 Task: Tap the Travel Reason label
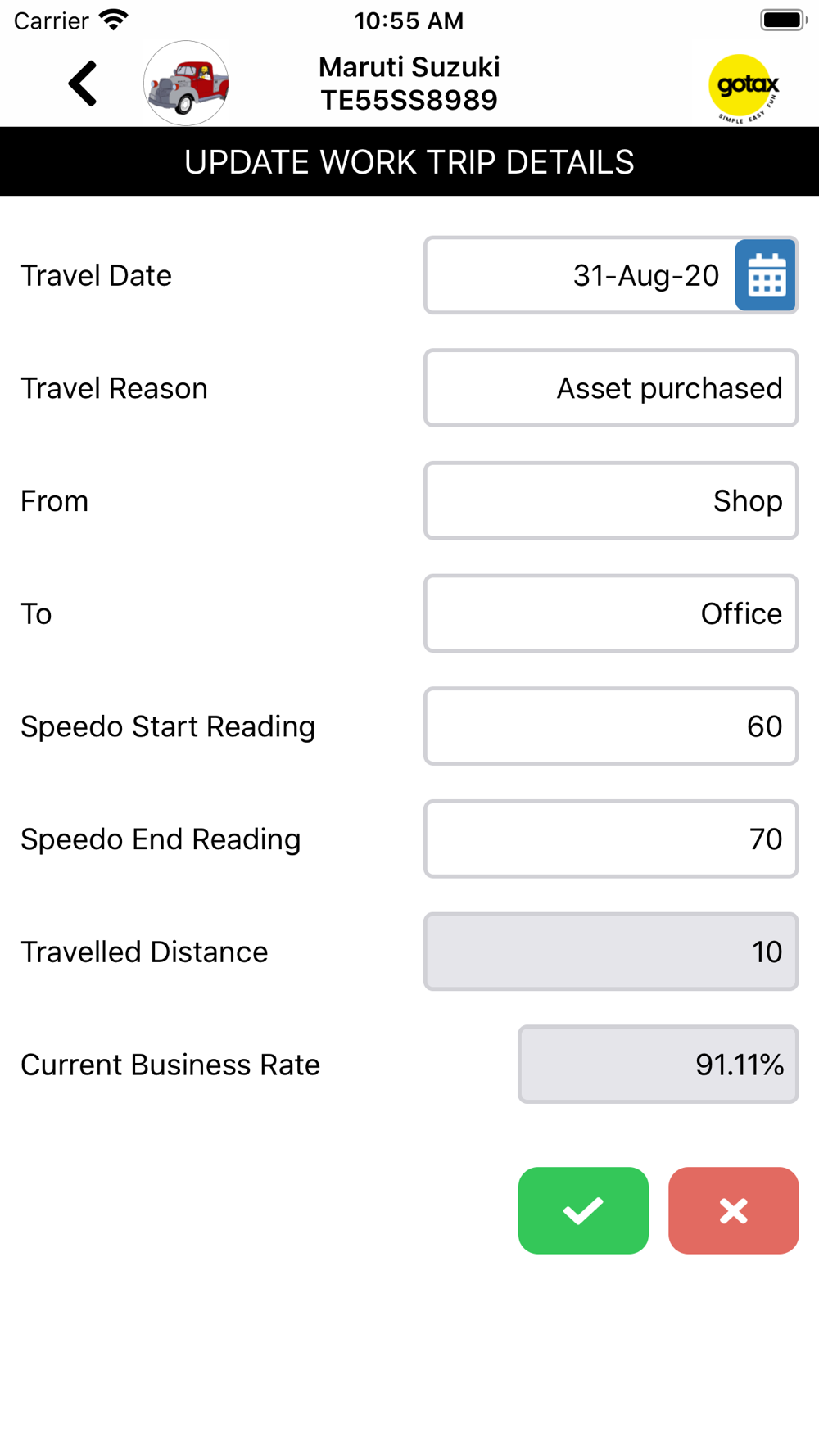115,388
